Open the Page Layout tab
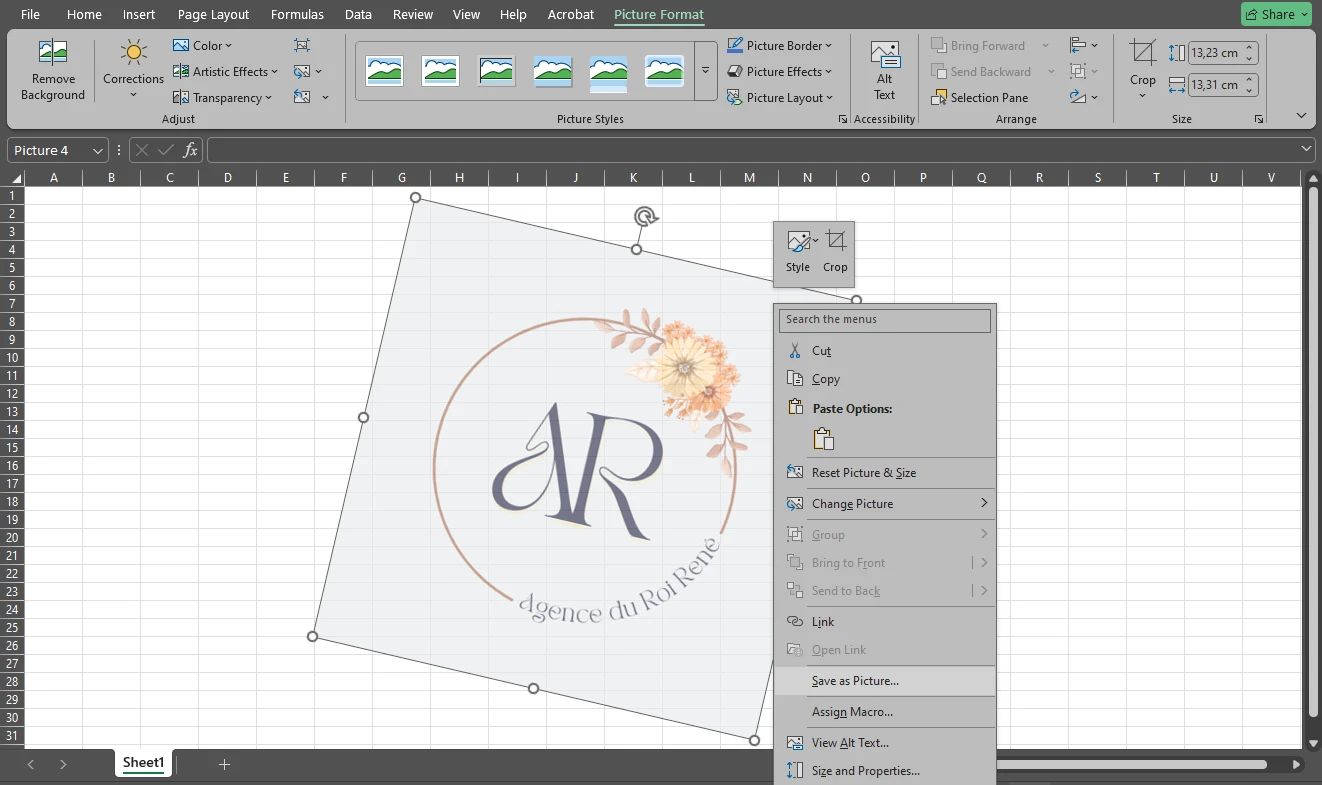1322x785 pixels. (213, 14)
